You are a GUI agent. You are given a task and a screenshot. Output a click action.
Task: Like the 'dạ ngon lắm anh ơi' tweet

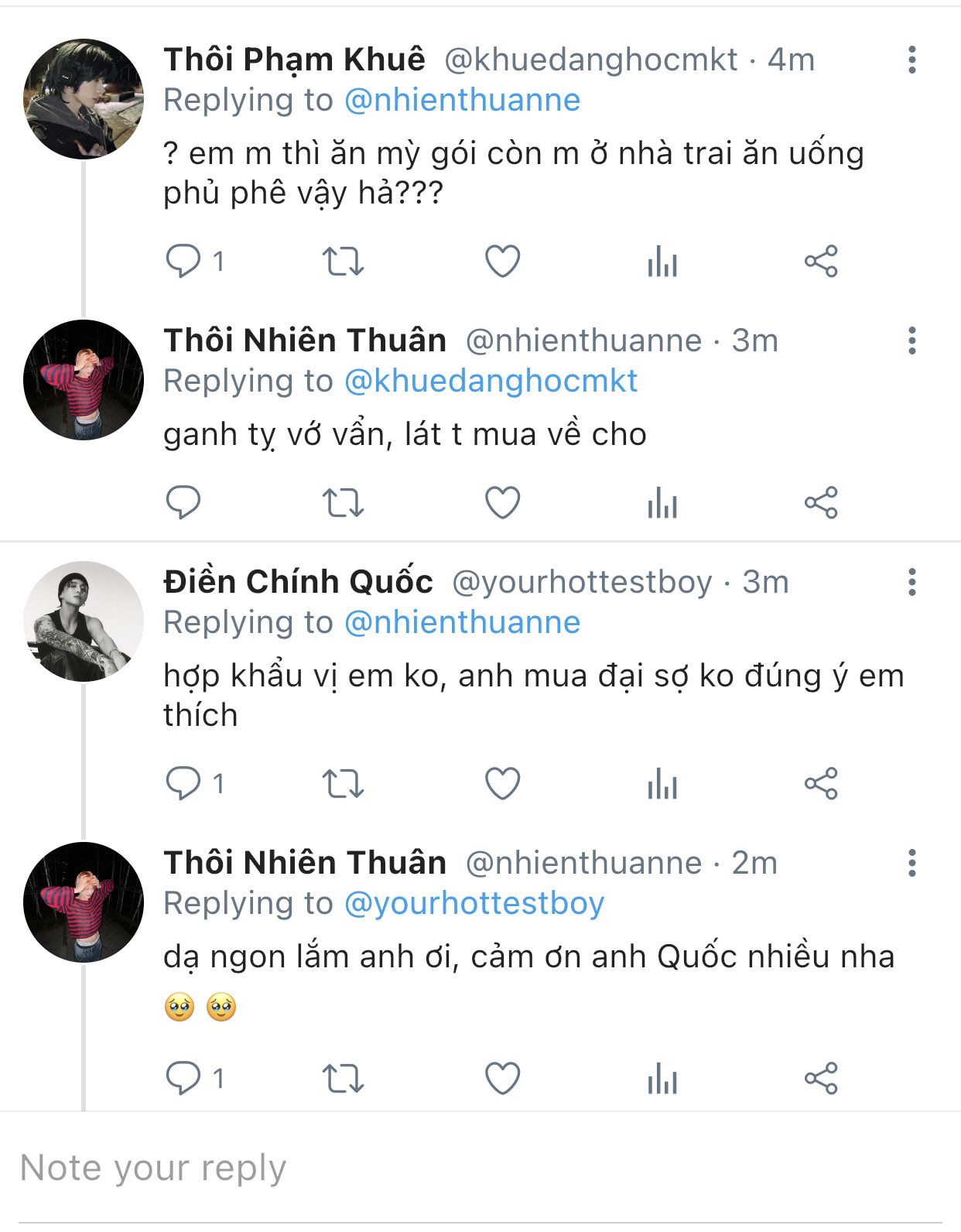point(502,1078)
